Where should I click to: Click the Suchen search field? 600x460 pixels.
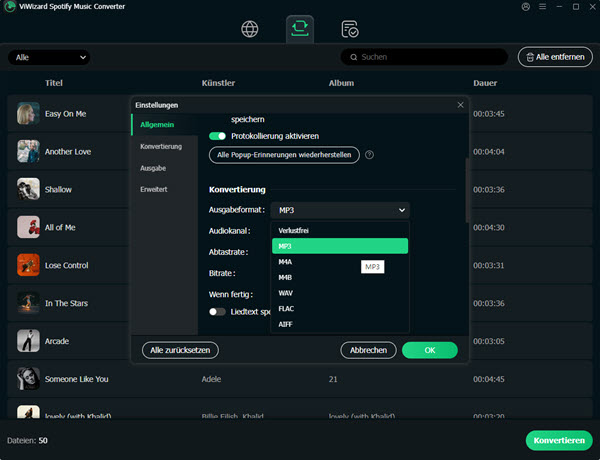click(424, 57)
